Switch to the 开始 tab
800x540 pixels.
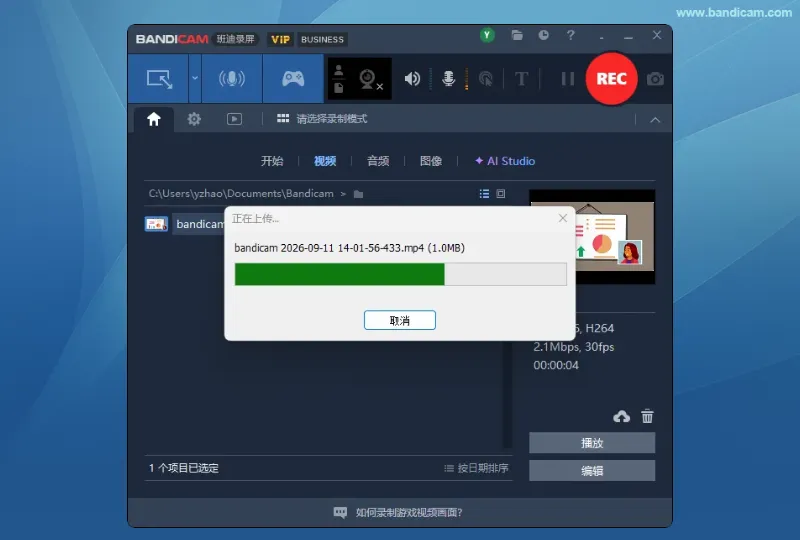click(x=272, y=161)
